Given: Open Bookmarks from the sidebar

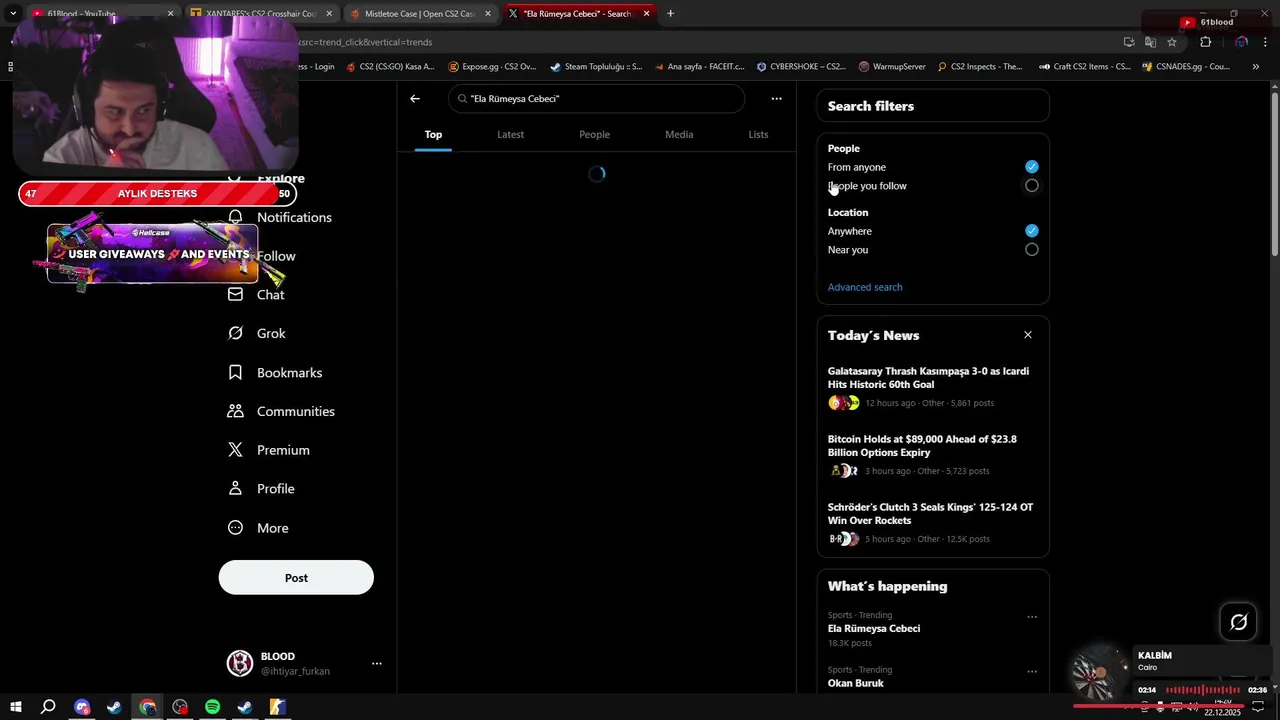Looking at the screenshot, I should point(275,372).
